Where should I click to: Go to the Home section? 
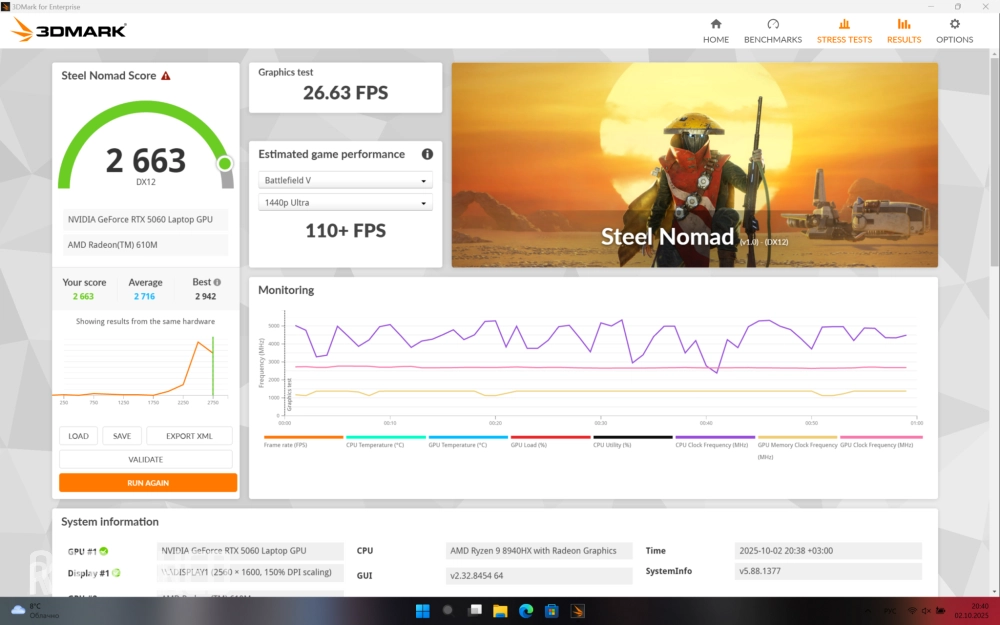[x=715, y=31]
